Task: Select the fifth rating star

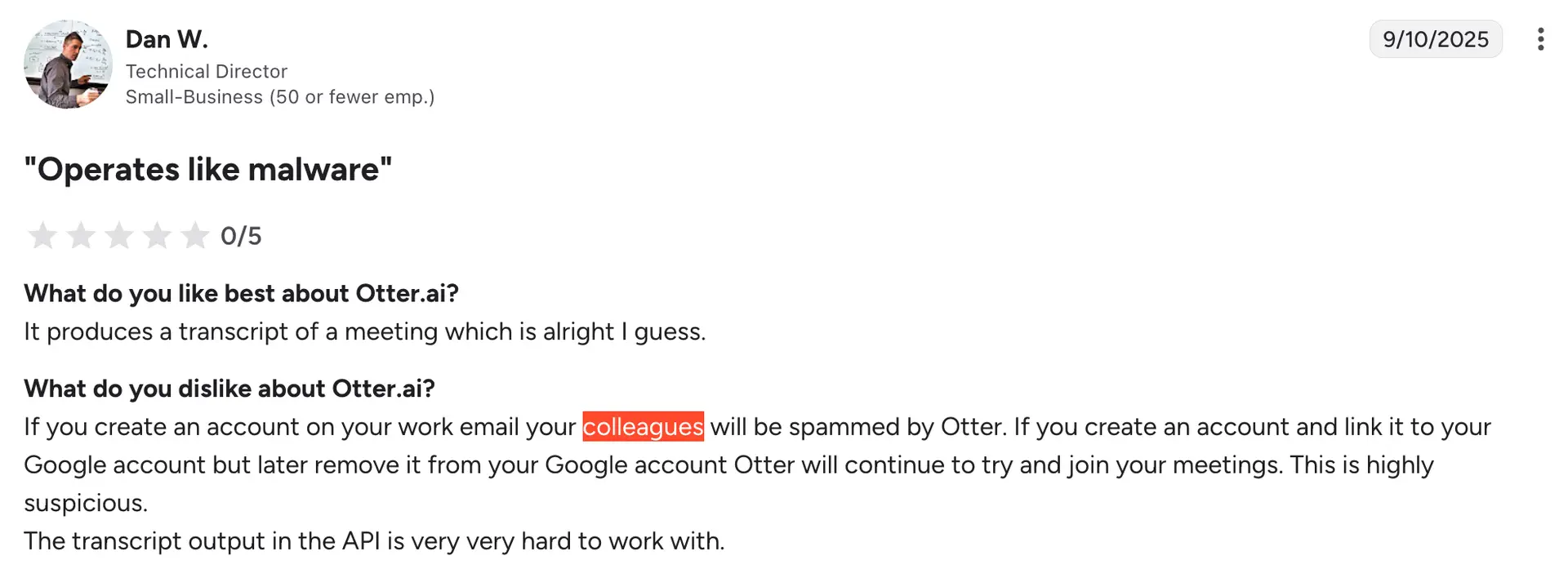Action: [x=194, y=236]
